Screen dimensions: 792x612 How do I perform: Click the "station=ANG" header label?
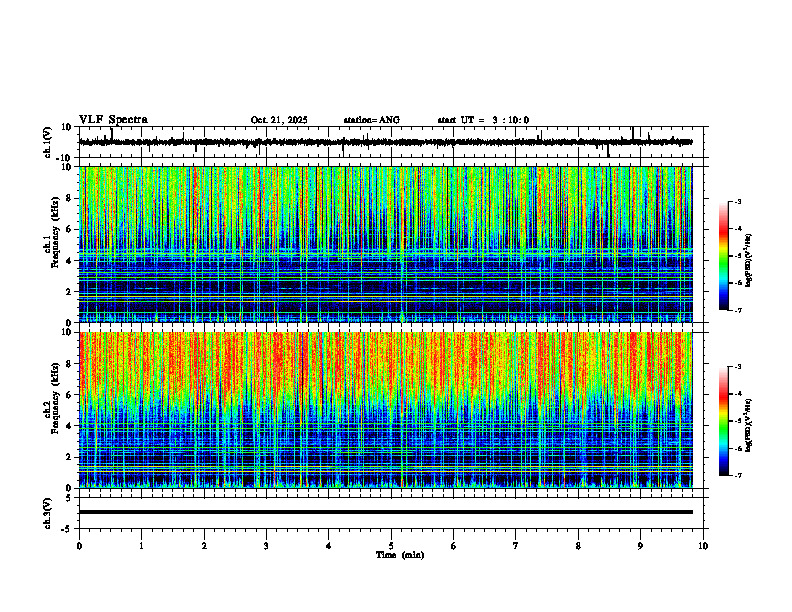click(x=372, y=120)
